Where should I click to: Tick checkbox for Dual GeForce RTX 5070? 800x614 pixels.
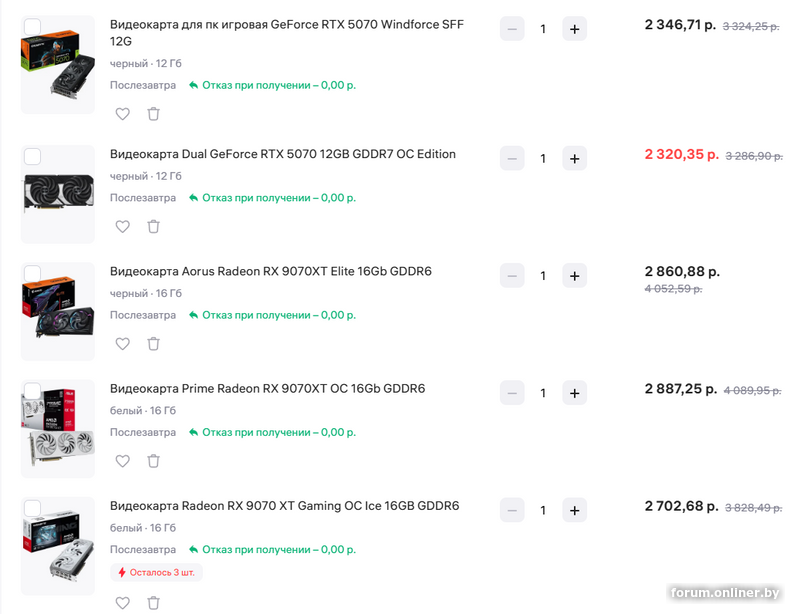(x=32, y=156)
